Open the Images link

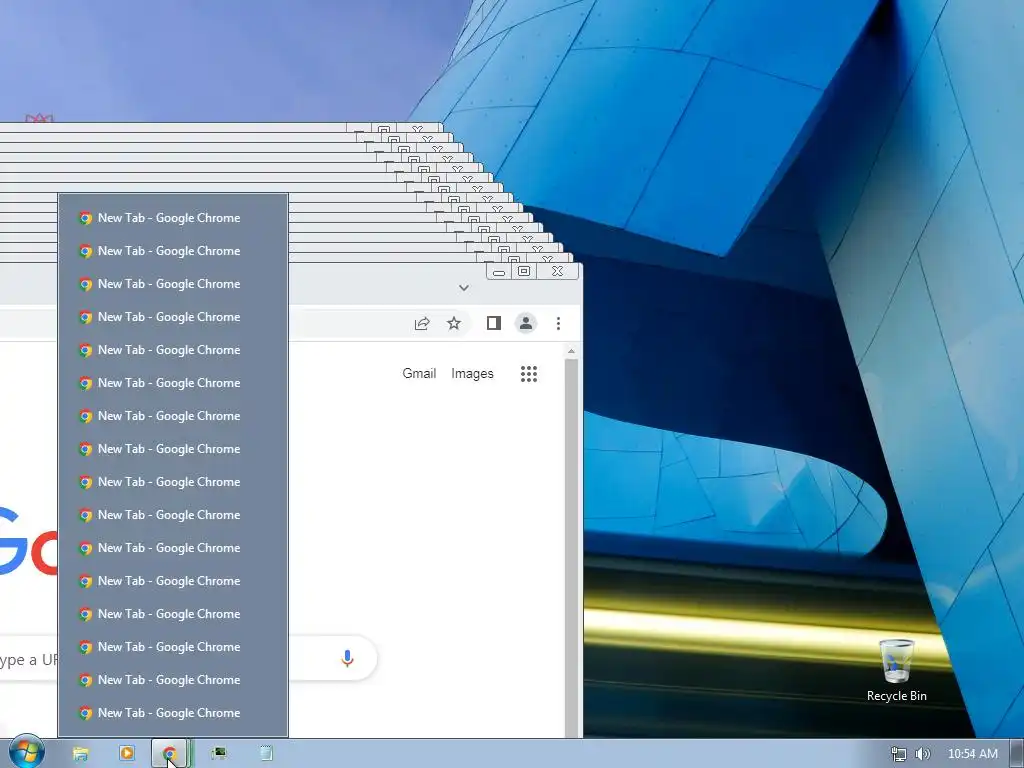472,374
